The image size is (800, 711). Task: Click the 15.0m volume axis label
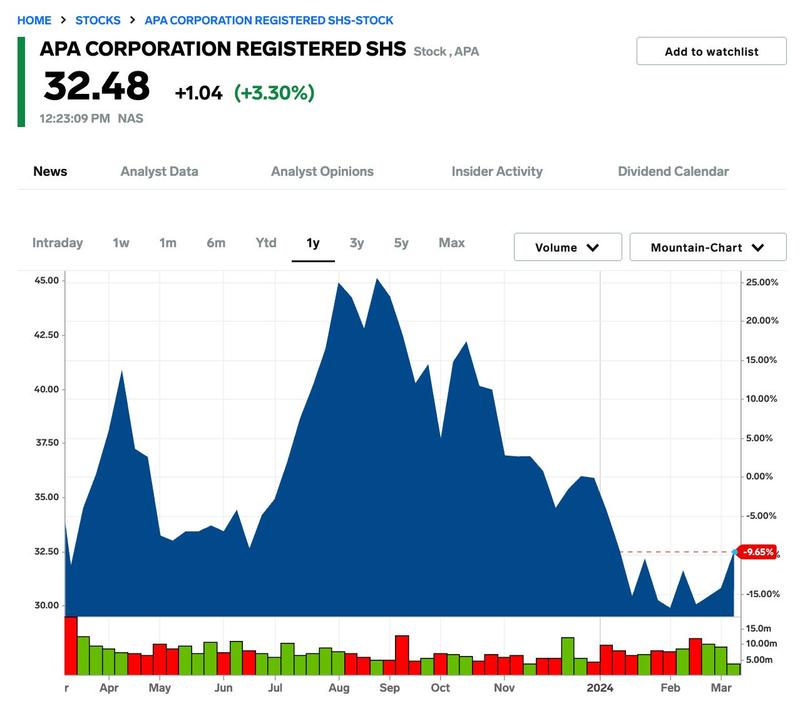(x=759, y=628)
